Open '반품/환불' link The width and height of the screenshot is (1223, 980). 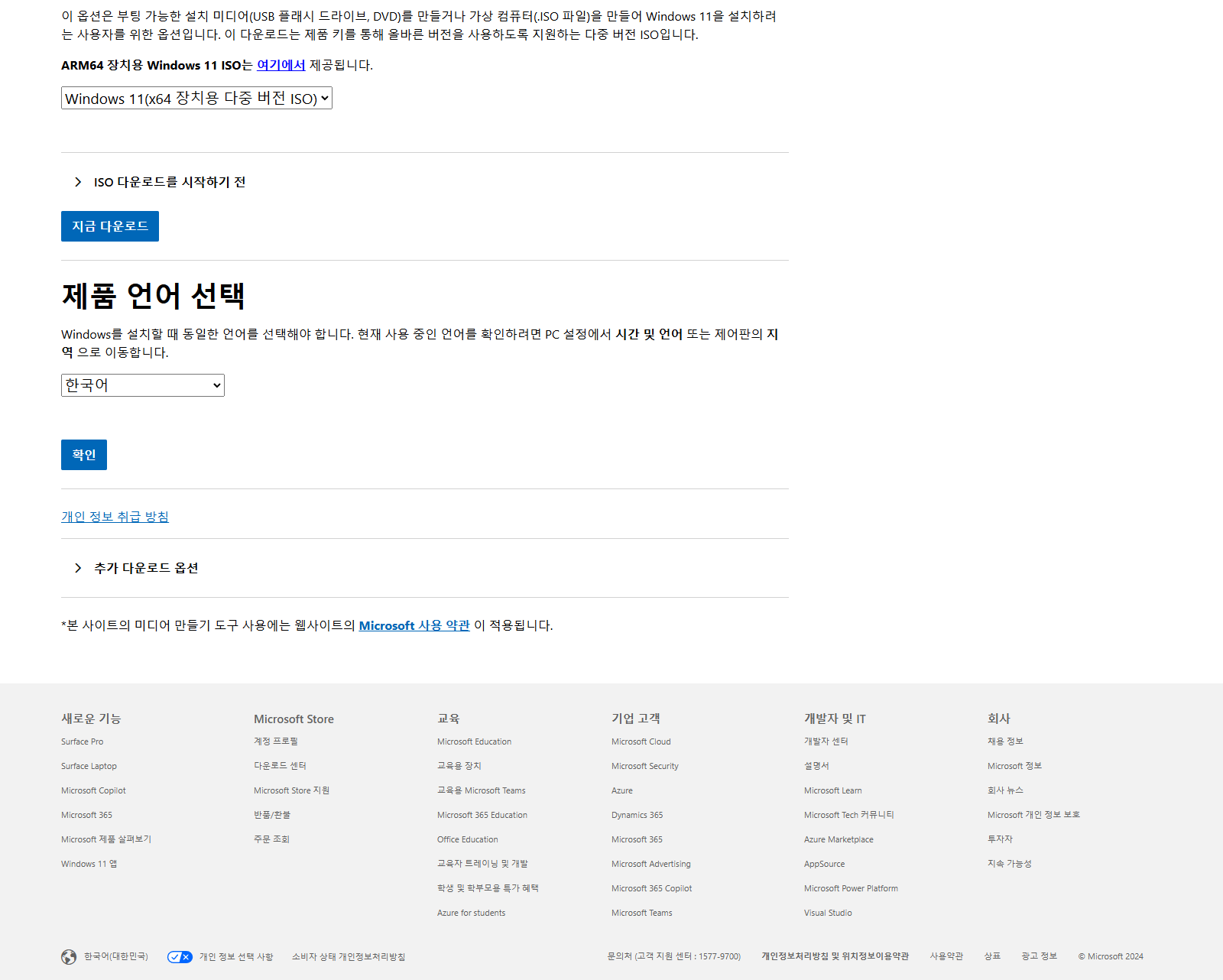272,815
